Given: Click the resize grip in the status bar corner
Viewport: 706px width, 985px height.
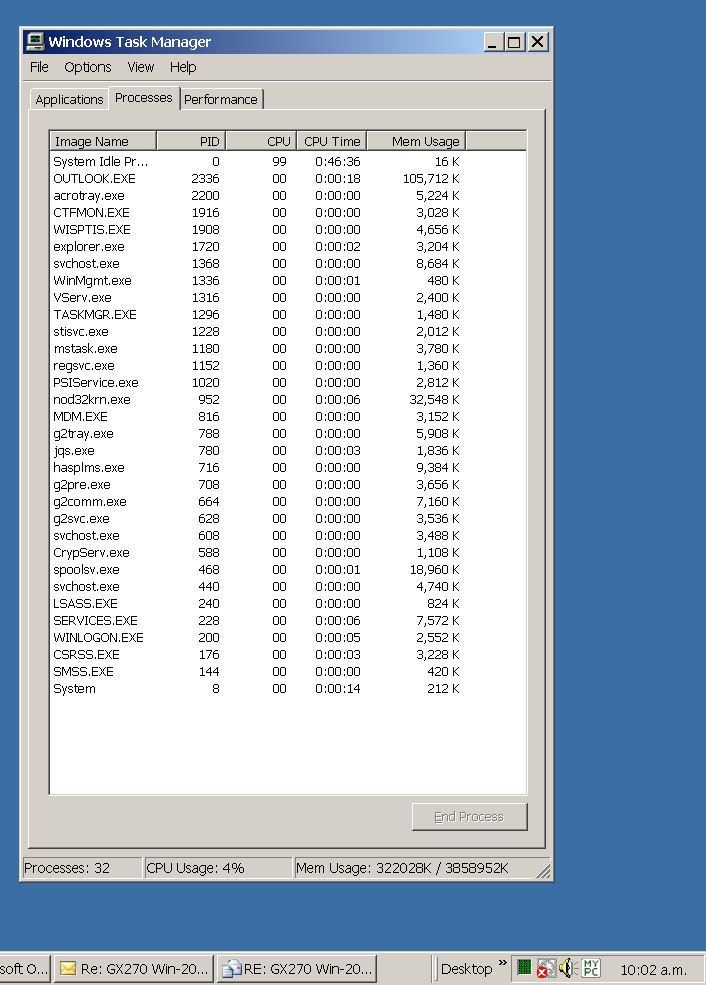Looking at the screenshot, I should [x=543, y=871].
